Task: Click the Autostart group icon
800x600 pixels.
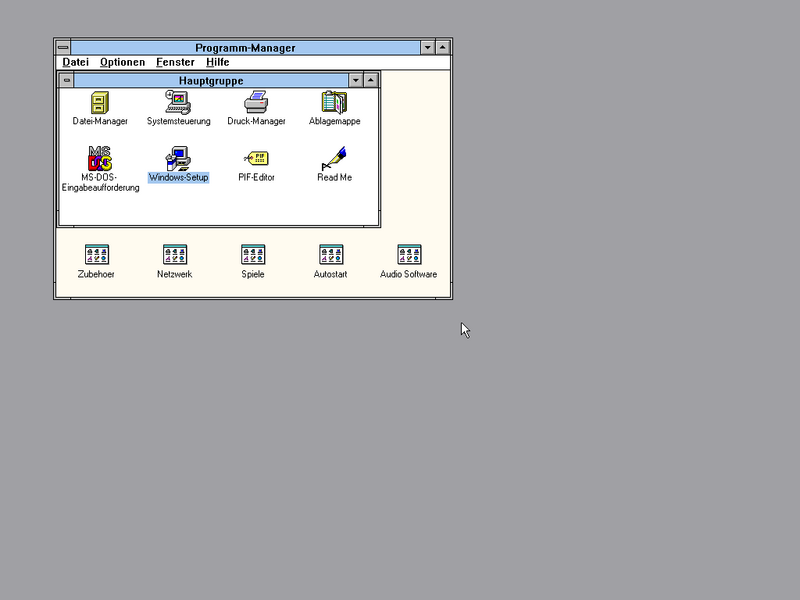Action: (331, 255)
